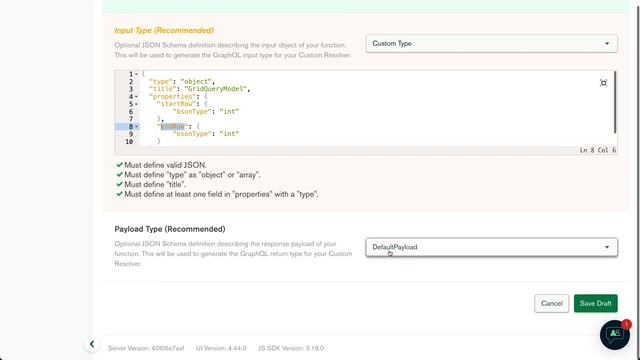This screenshot has height=360, width=640.
Task: Click the "GridQueryModel" title value in the editor
Action: [x=216, y=89]
